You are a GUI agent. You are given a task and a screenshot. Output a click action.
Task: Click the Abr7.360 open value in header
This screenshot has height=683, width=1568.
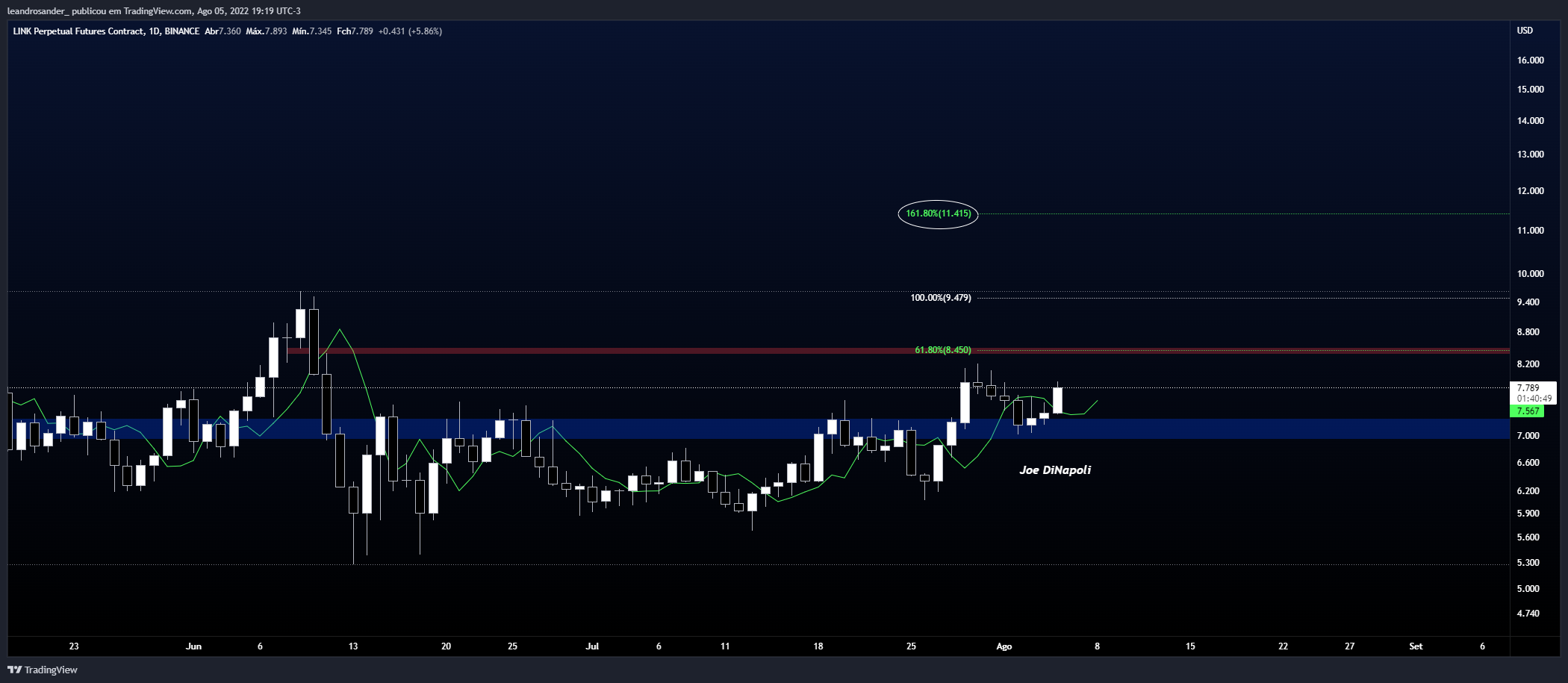[223, 31]
